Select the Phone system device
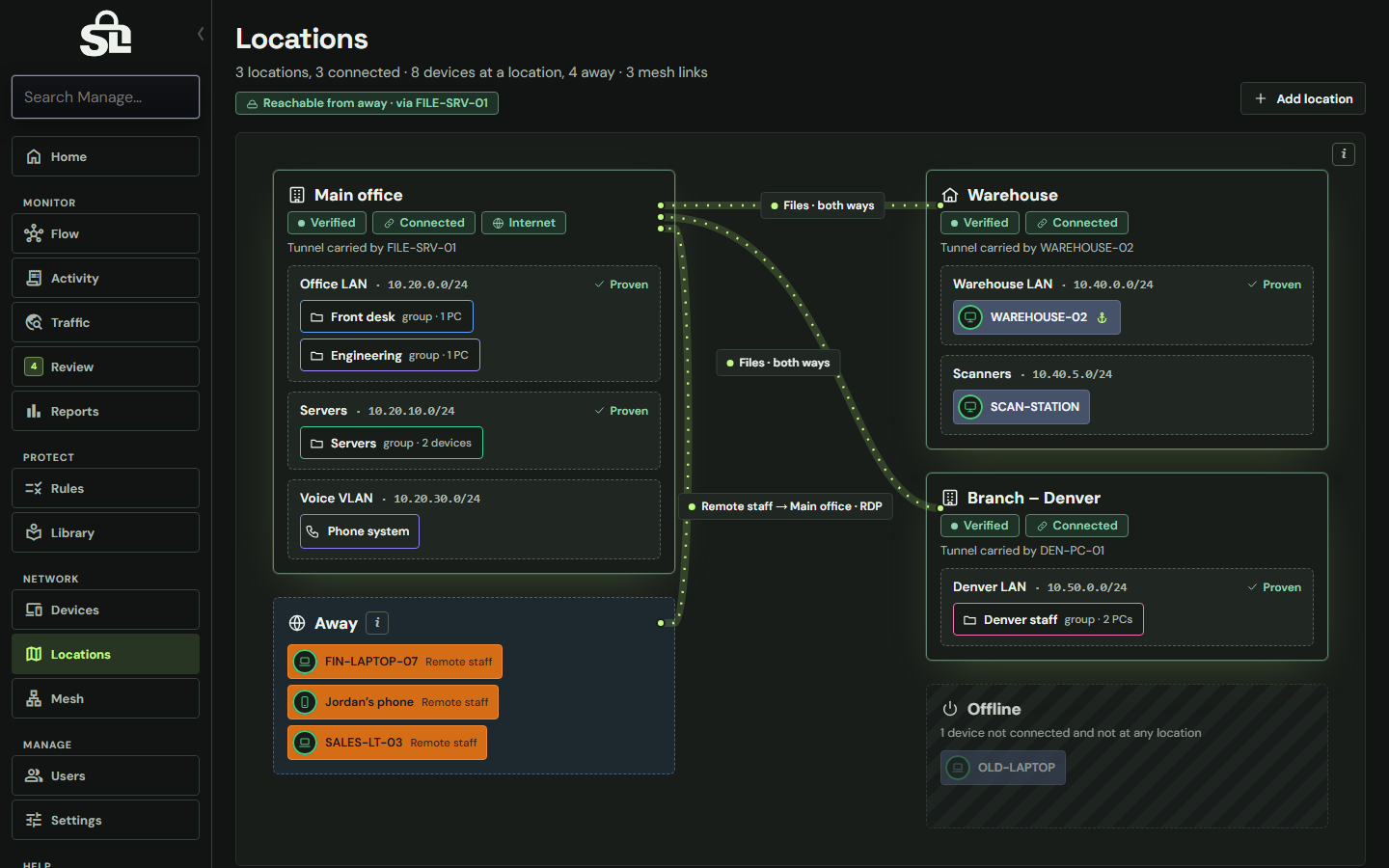Image resolution: width=1389 pixels, height=868 pixels. (360, 531)
